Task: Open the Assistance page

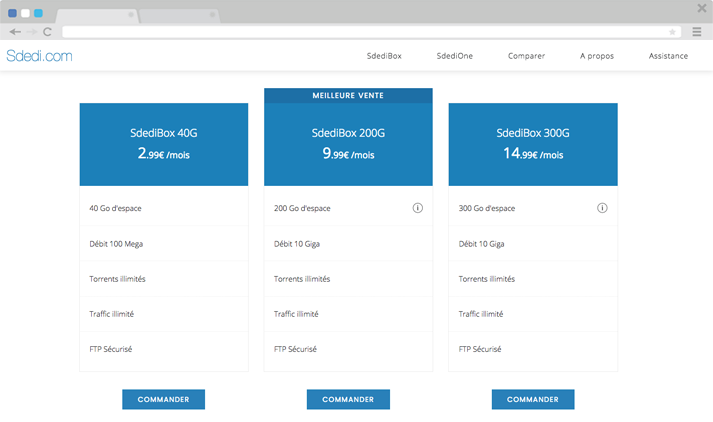Action: point(668,56)
